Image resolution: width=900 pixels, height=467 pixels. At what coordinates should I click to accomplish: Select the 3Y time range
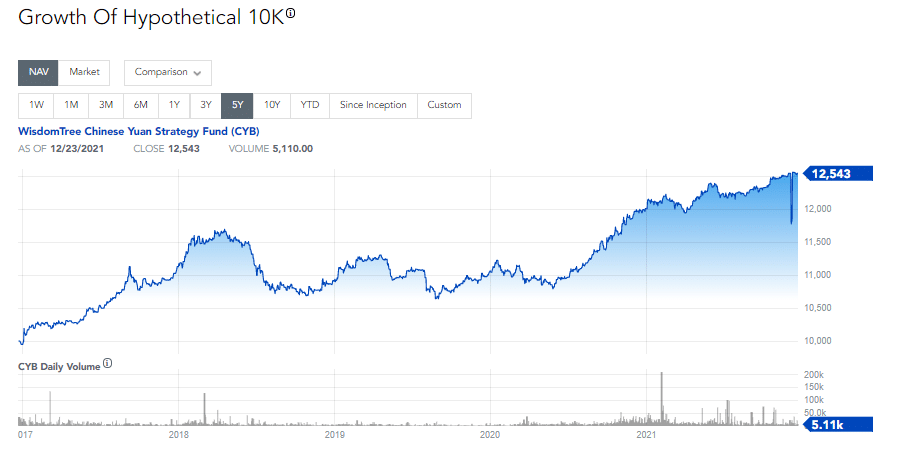point(206,106)
